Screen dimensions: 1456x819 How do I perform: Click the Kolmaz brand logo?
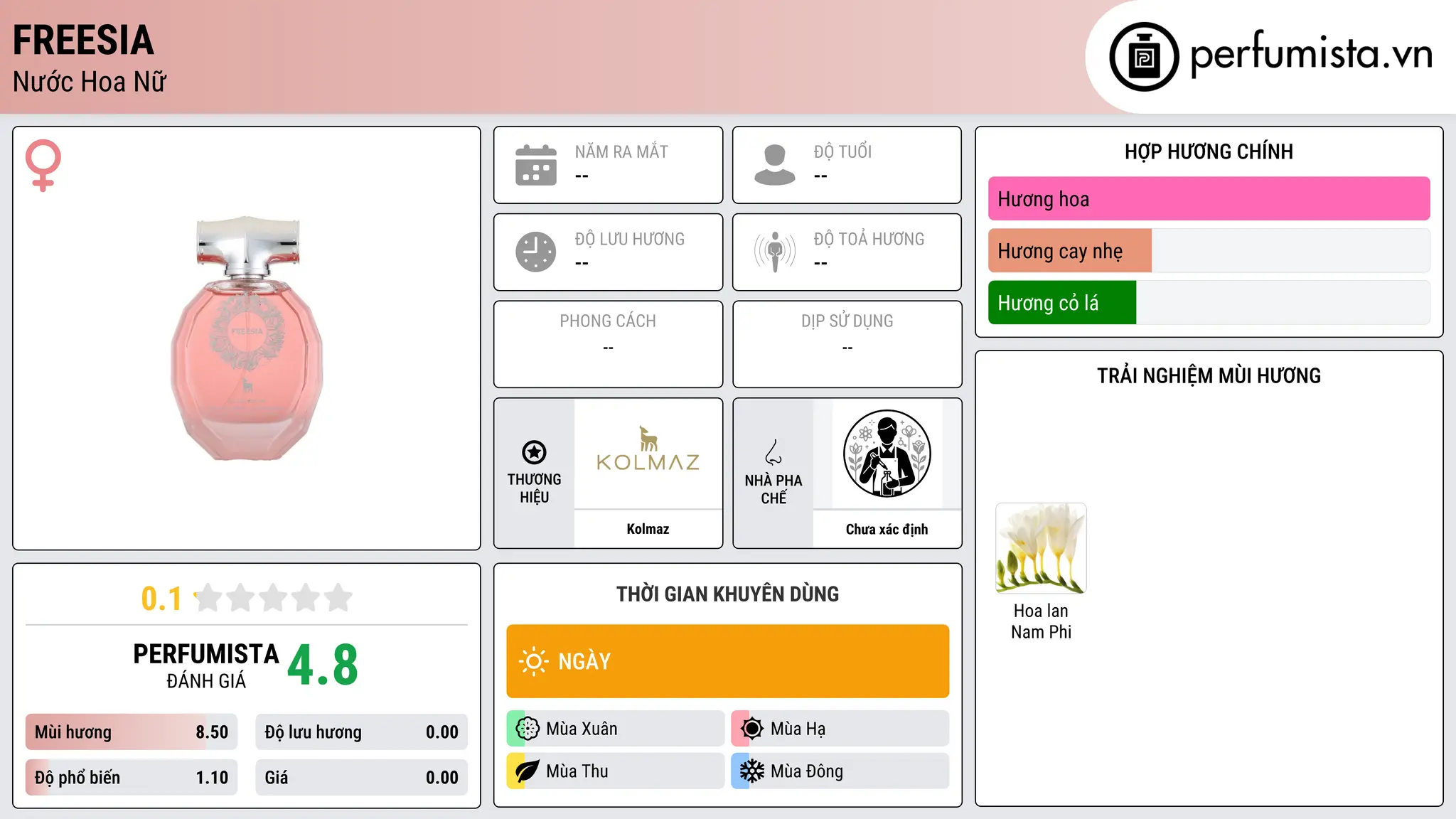point(648,449)
